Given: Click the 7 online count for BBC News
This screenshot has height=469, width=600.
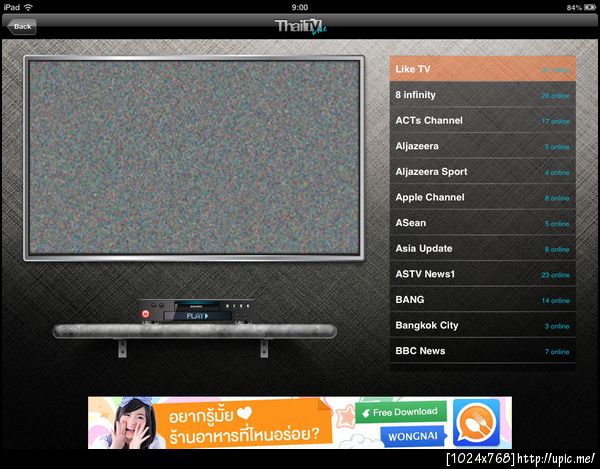Looking at the screenshot, I should [x=557, y=352].
